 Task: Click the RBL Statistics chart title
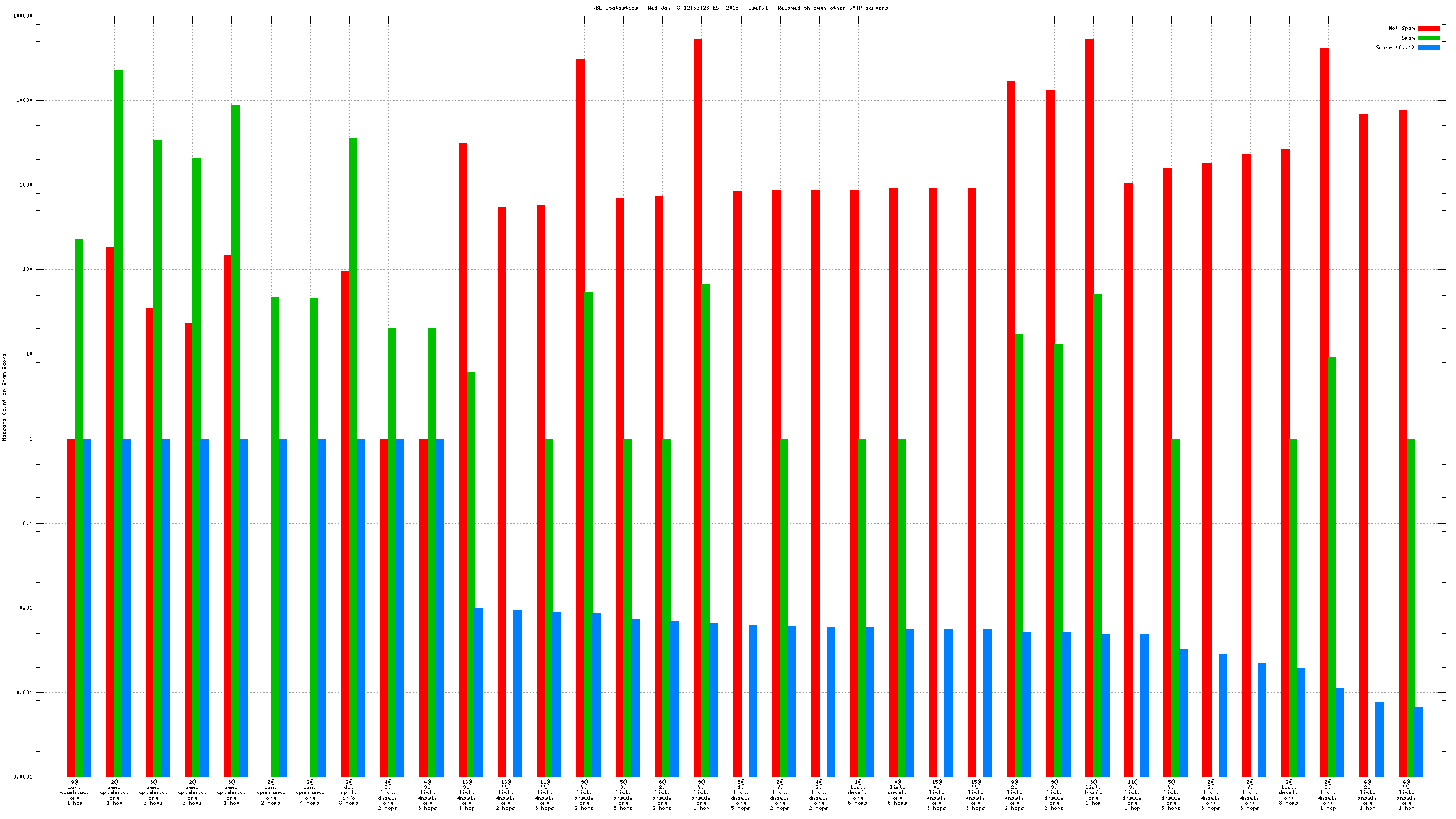point(740,8)
